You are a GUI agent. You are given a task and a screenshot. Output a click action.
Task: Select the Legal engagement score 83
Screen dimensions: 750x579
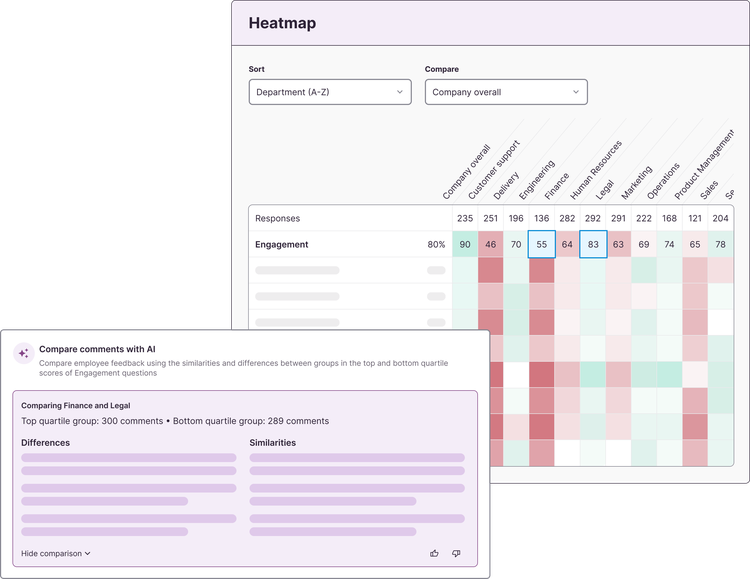point(593,244)
